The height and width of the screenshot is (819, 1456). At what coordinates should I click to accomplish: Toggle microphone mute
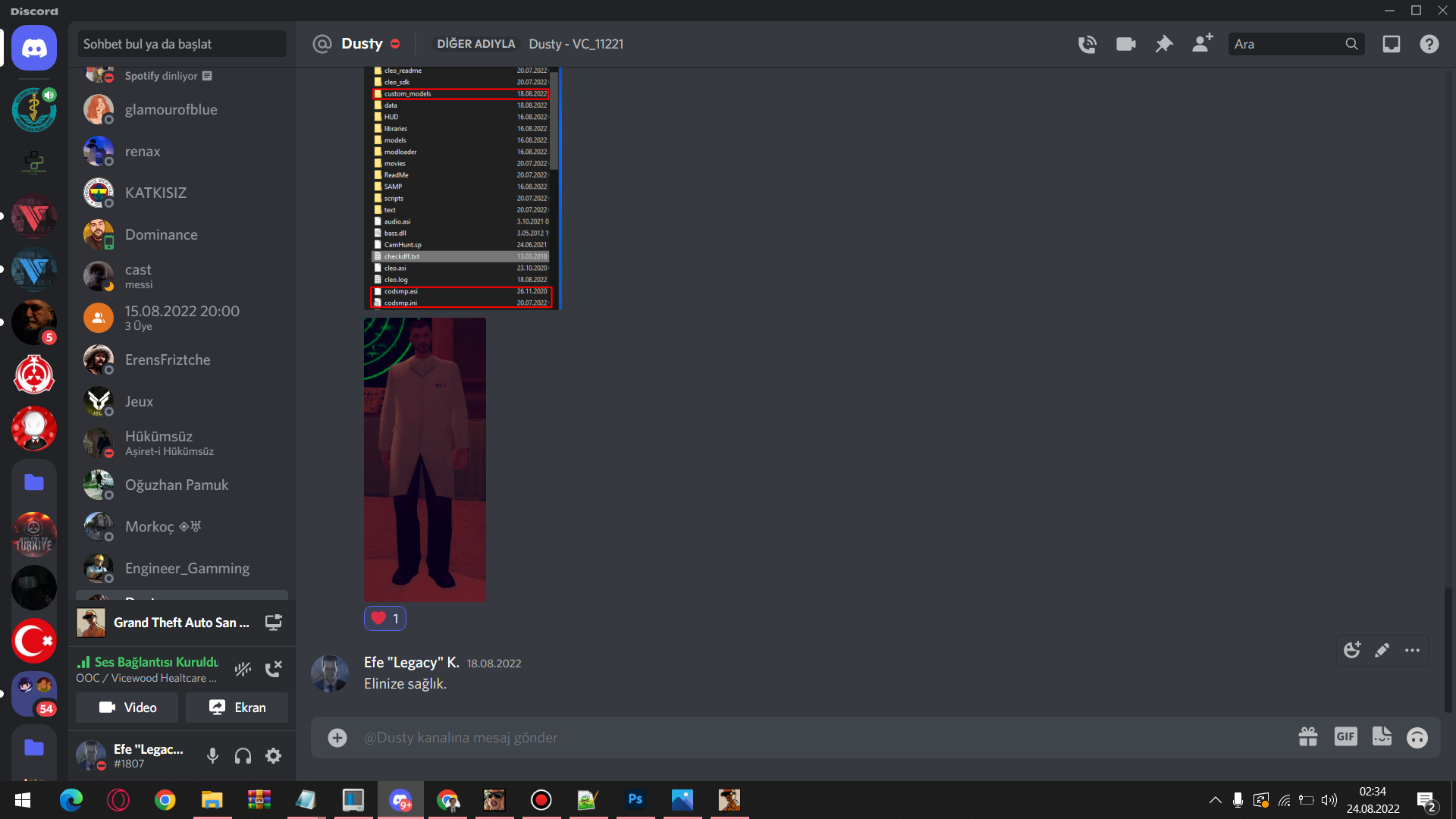[213, 755]
